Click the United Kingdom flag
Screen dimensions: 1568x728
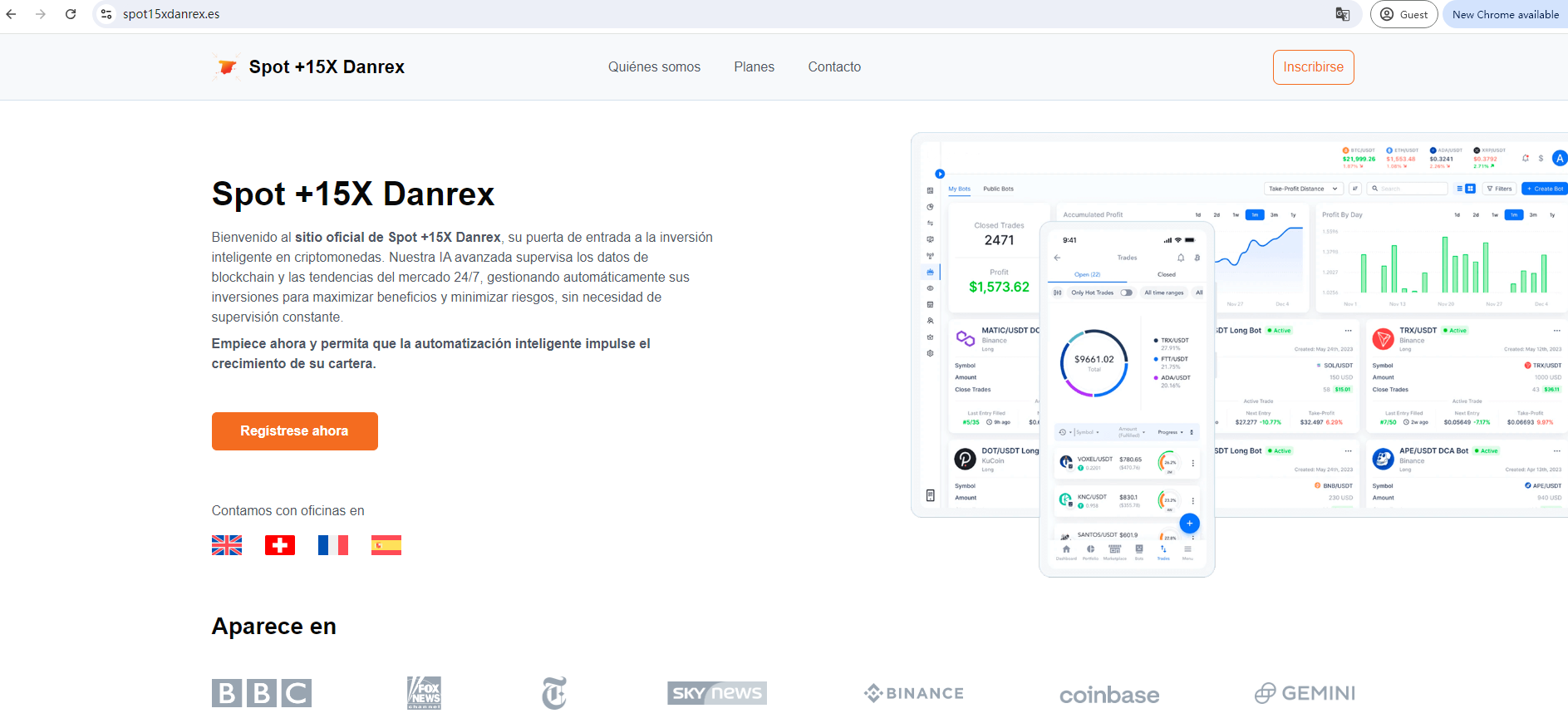pos(227,545)
